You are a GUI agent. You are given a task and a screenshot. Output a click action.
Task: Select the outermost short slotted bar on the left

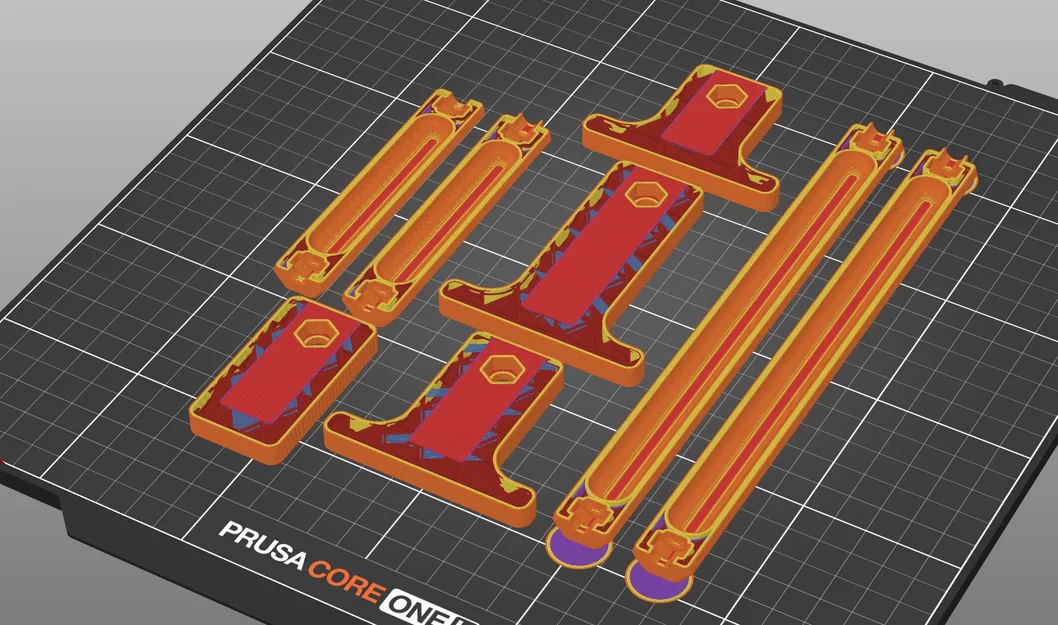click(380, 191)
